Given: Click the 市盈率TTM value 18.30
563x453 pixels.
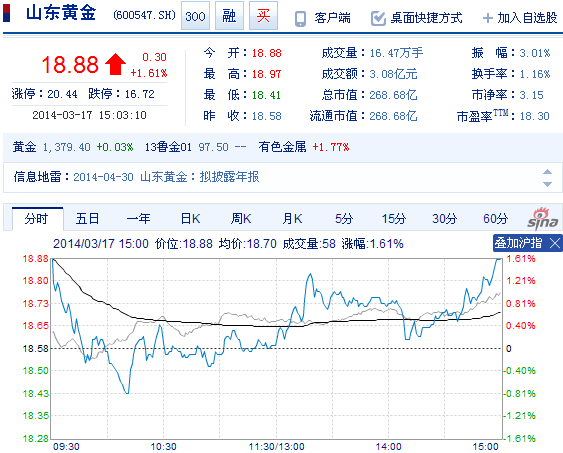Looking at the screenshot, I should coord(535,116).
